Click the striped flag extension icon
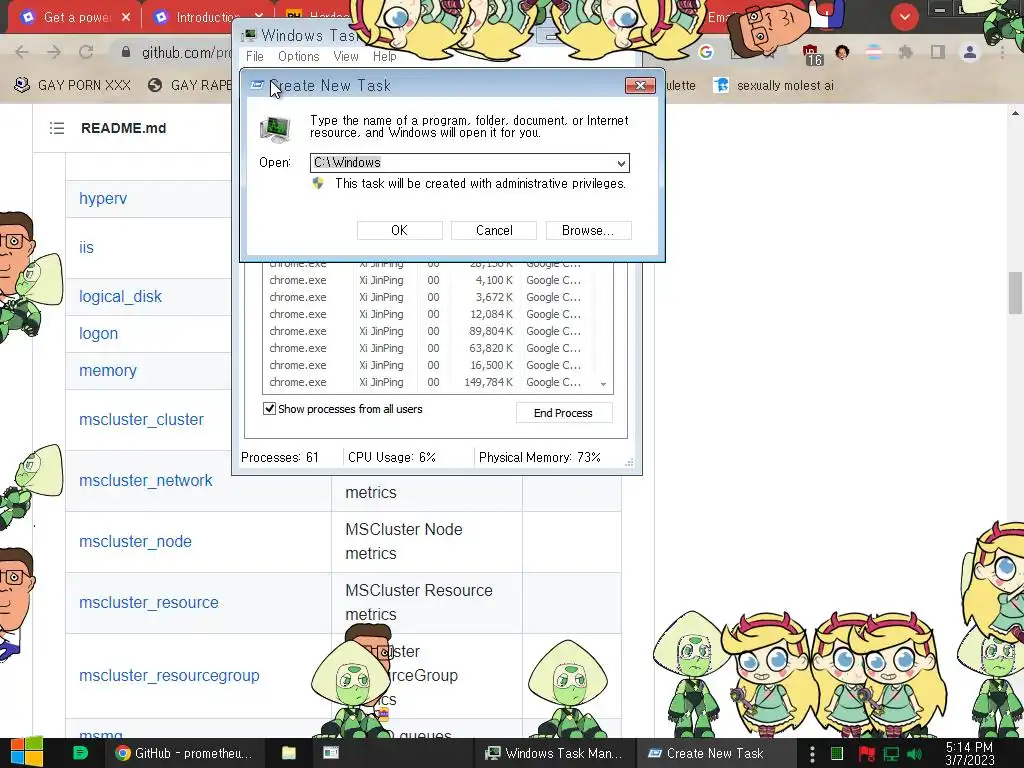Image resolution: width=1024 pixels, height=768 pixels. click(874, 52)
